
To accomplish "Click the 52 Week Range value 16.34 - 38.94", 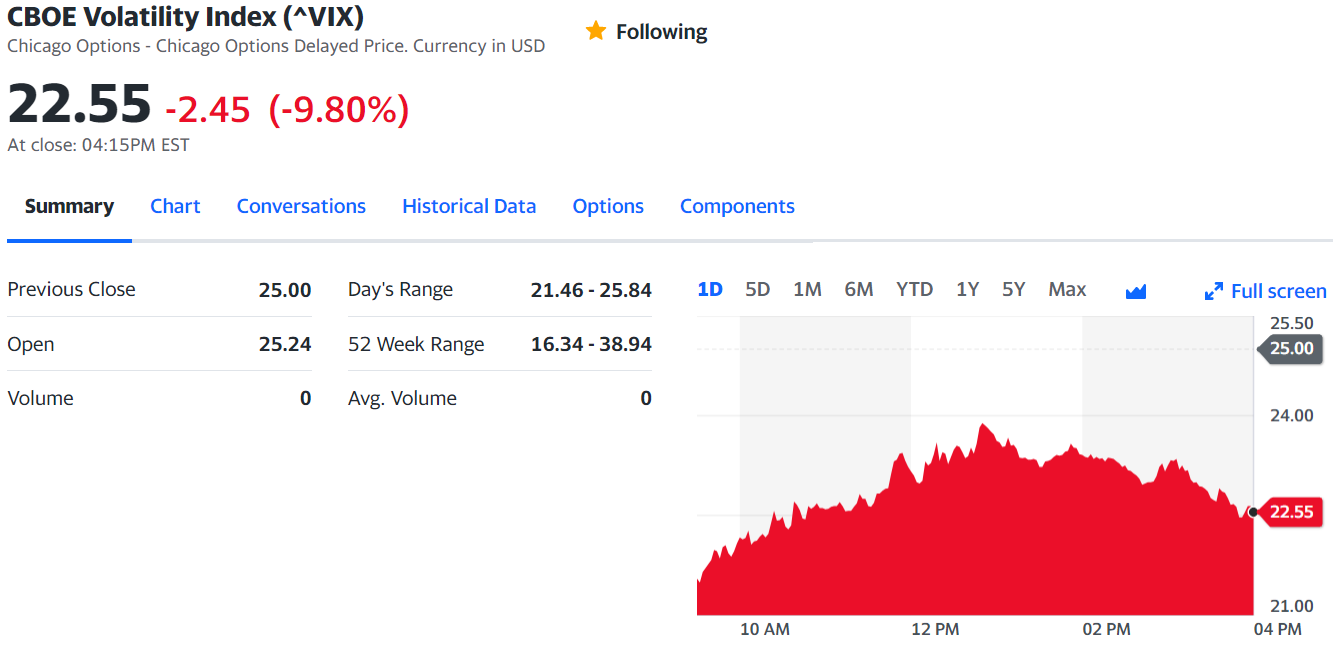I will pyautogui.click(x=591, y=344).
